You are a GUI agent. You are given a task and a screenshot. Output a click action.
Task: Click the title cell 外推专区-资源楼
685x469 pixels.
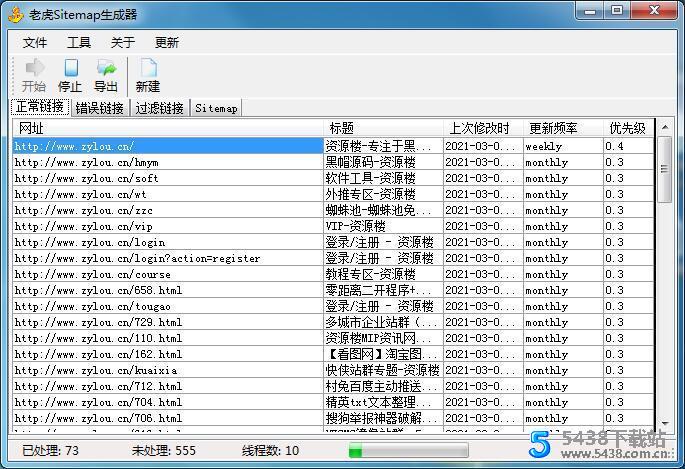click(x=383, y=194)
